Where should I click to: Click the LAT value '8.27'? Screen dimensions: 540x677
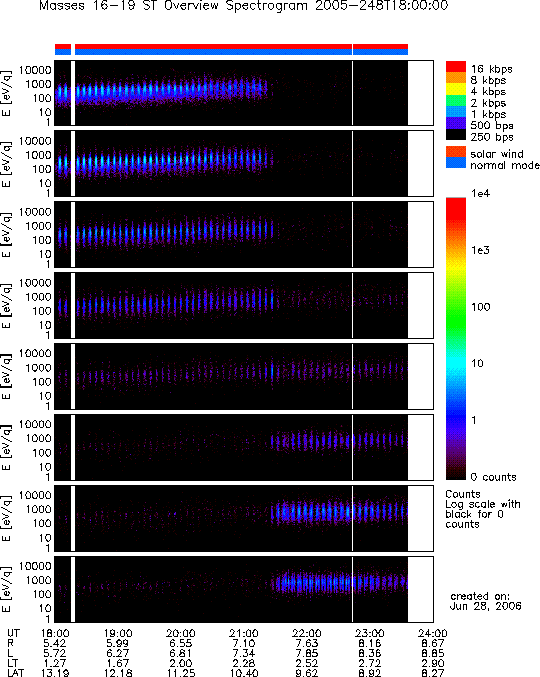(433, 673)
